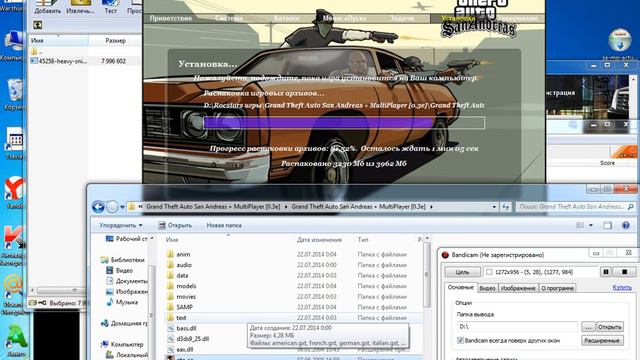Select the 45258-heavy-sni file in WinRAR

point(59,61)
